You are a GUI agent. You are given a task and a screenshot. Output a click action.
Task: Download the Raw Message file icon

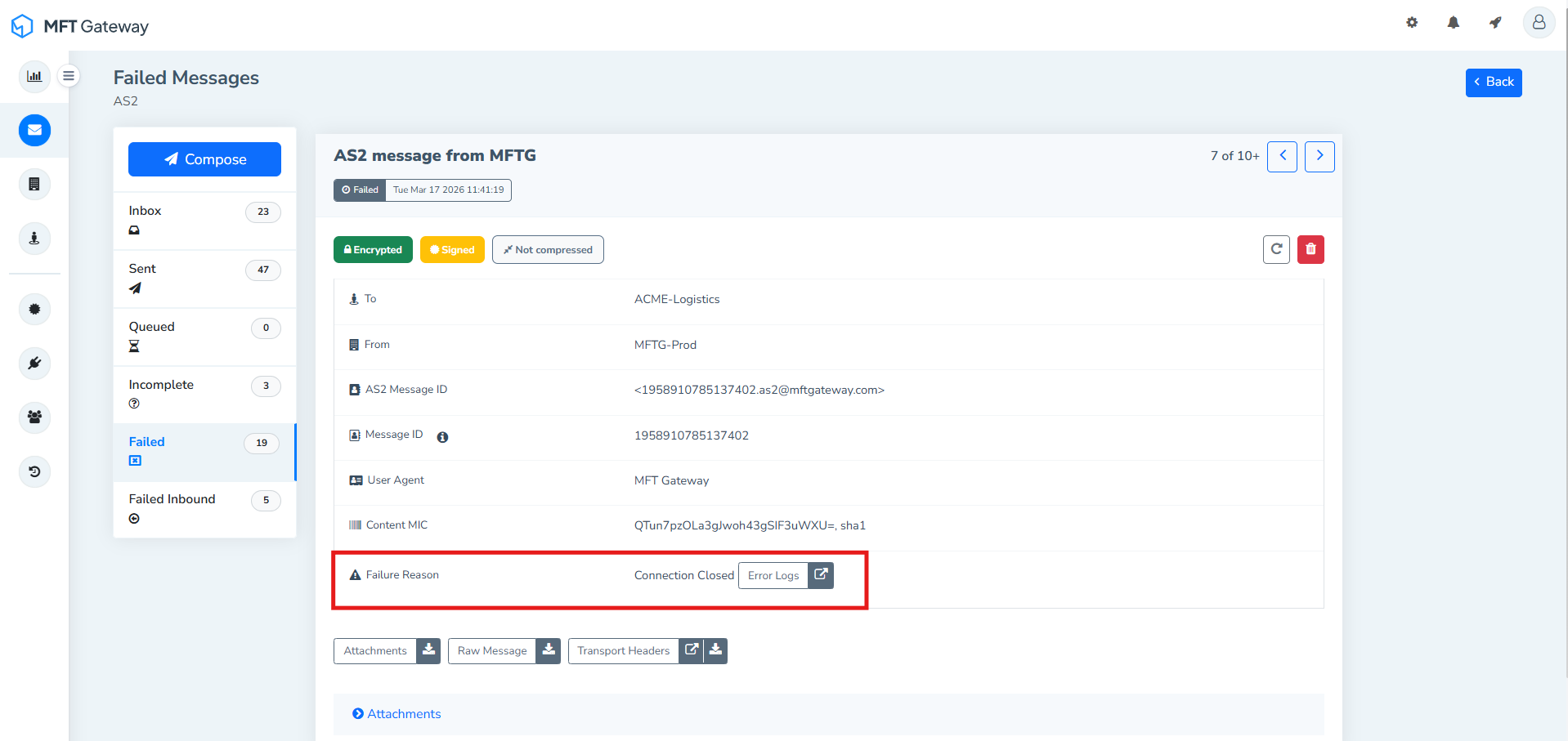[549, 650]
